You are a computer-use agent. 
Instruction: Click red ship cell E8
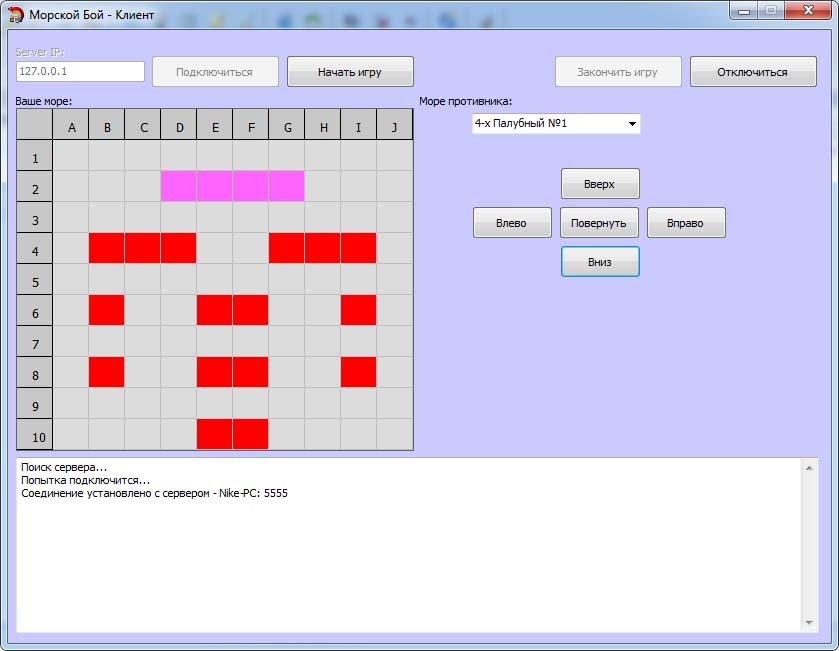(215, 372)
